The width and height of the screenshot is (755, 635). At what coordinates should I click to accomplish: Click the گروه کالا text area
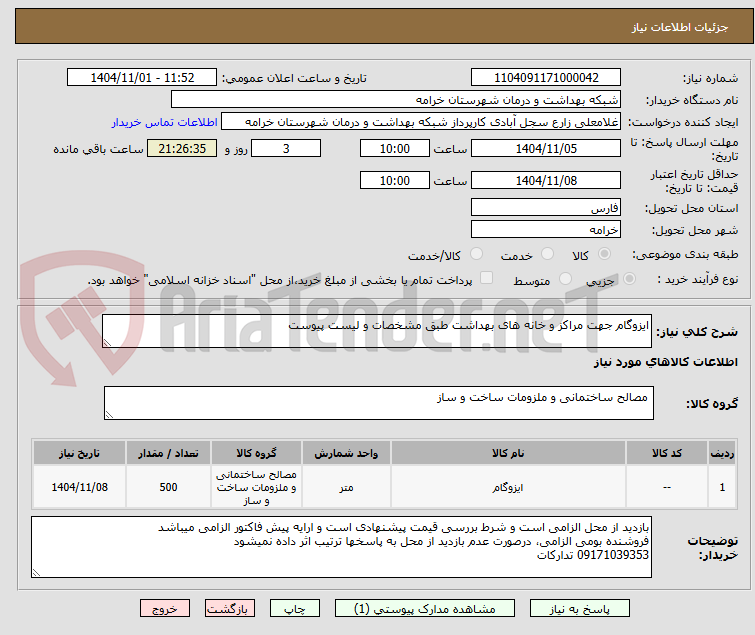click(378, 403)
